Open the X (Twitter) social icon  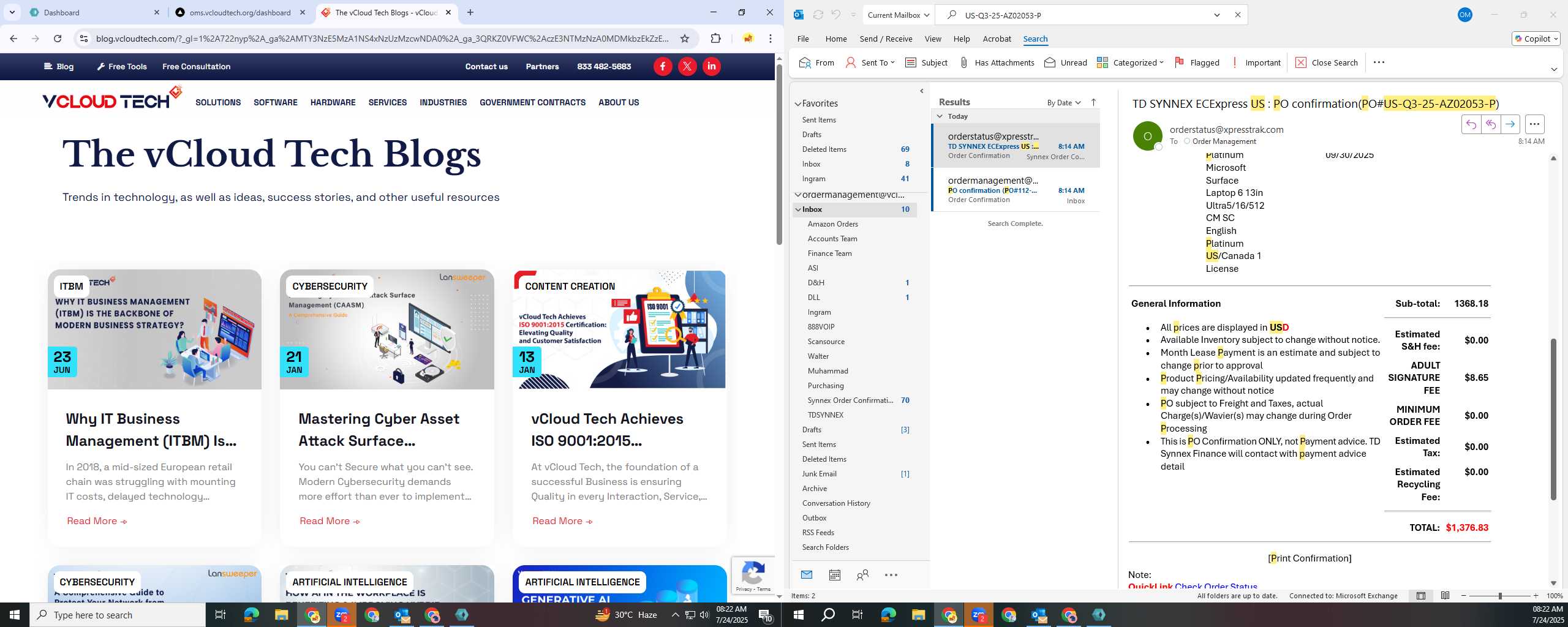pyautogui.click(x=687, y=66)
